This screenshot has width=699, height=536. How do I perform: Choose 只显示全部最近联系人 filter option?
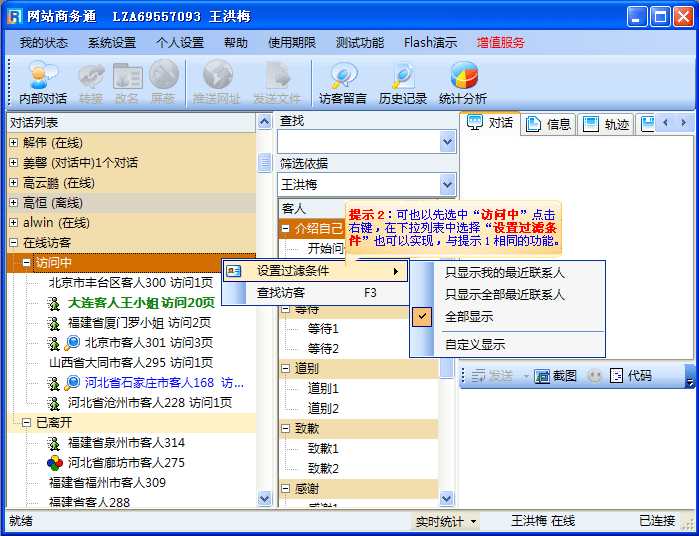tap(504, 295)
